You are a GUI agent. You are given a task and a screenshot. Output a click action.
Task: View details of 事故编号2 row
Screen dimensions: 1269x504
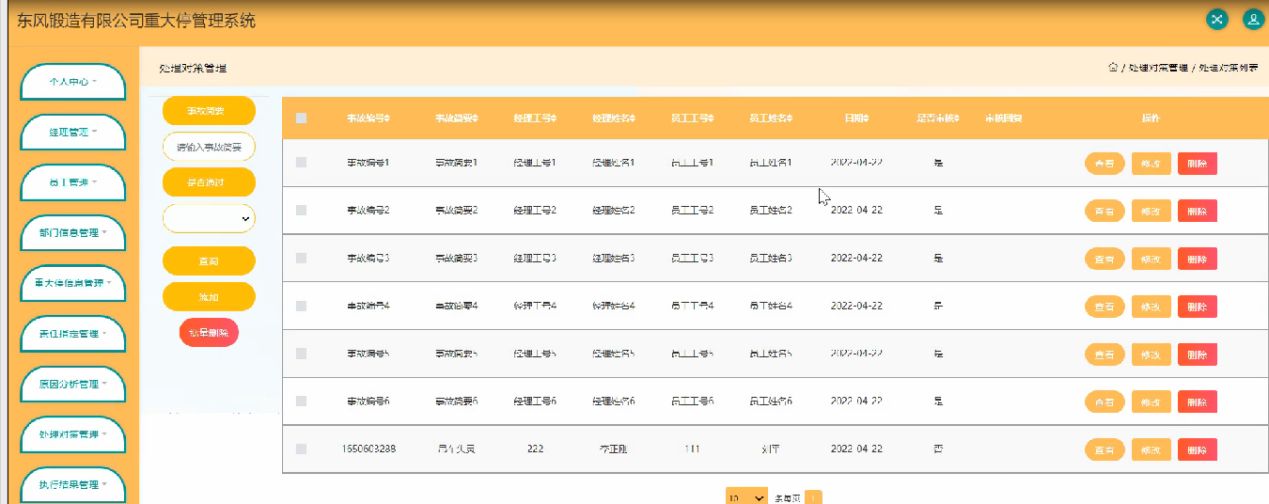coord(1105,211)
